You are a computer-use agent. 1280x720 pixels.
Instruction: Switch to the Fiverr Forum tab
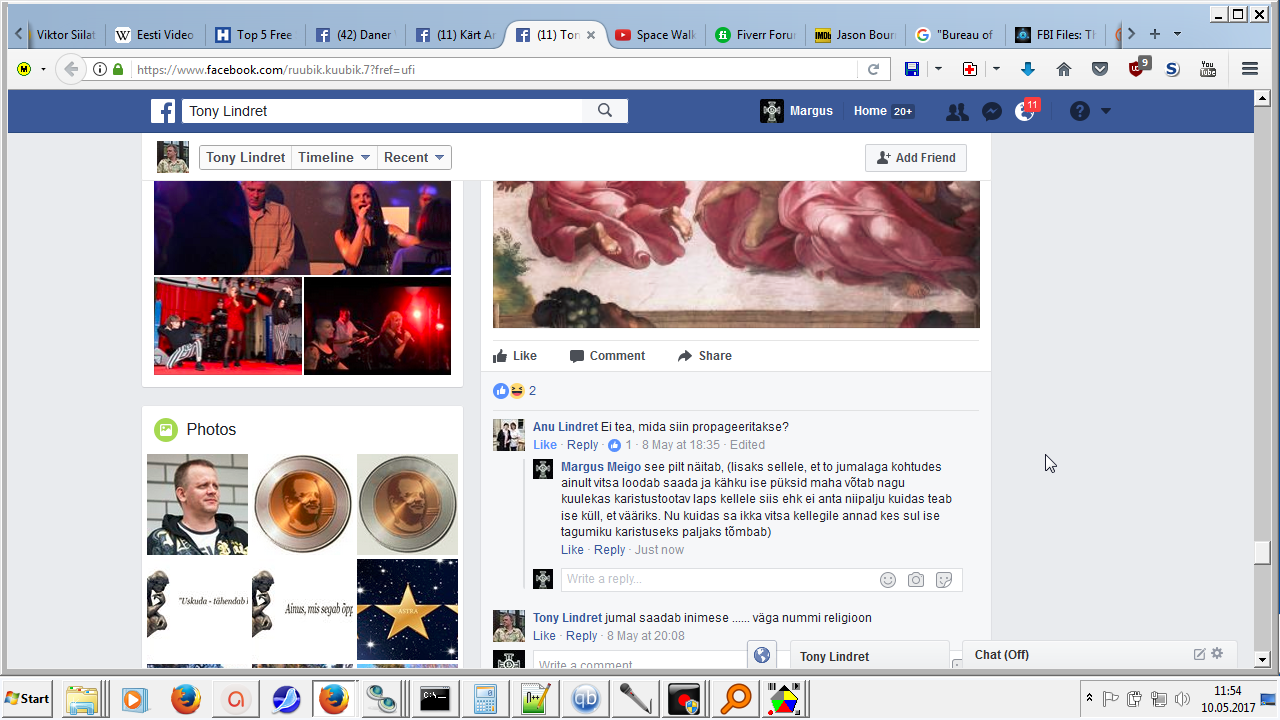pos(755,35)
